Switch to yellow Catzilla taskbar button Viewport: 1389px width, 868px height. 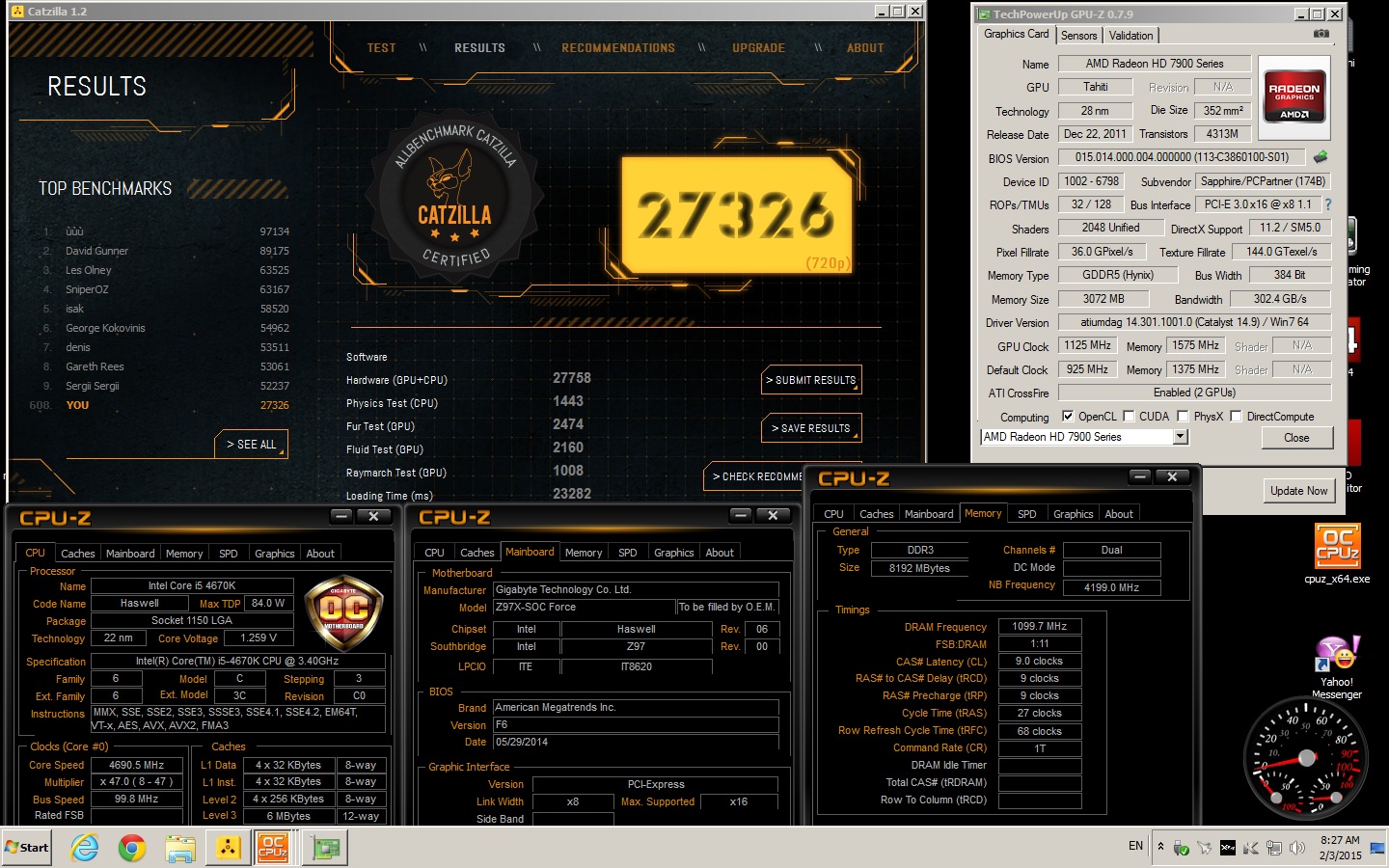(x=228, y=848)
